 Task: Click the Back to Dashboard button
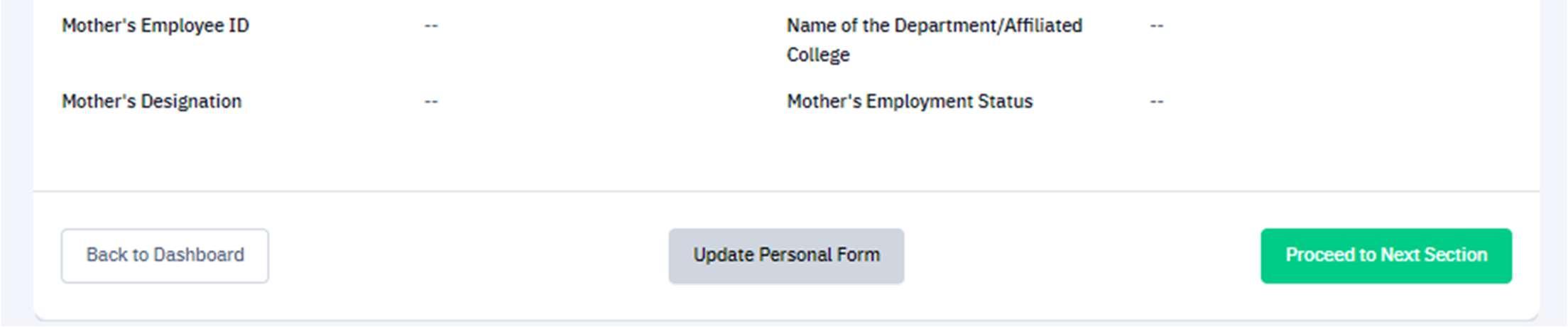[165, 255]
